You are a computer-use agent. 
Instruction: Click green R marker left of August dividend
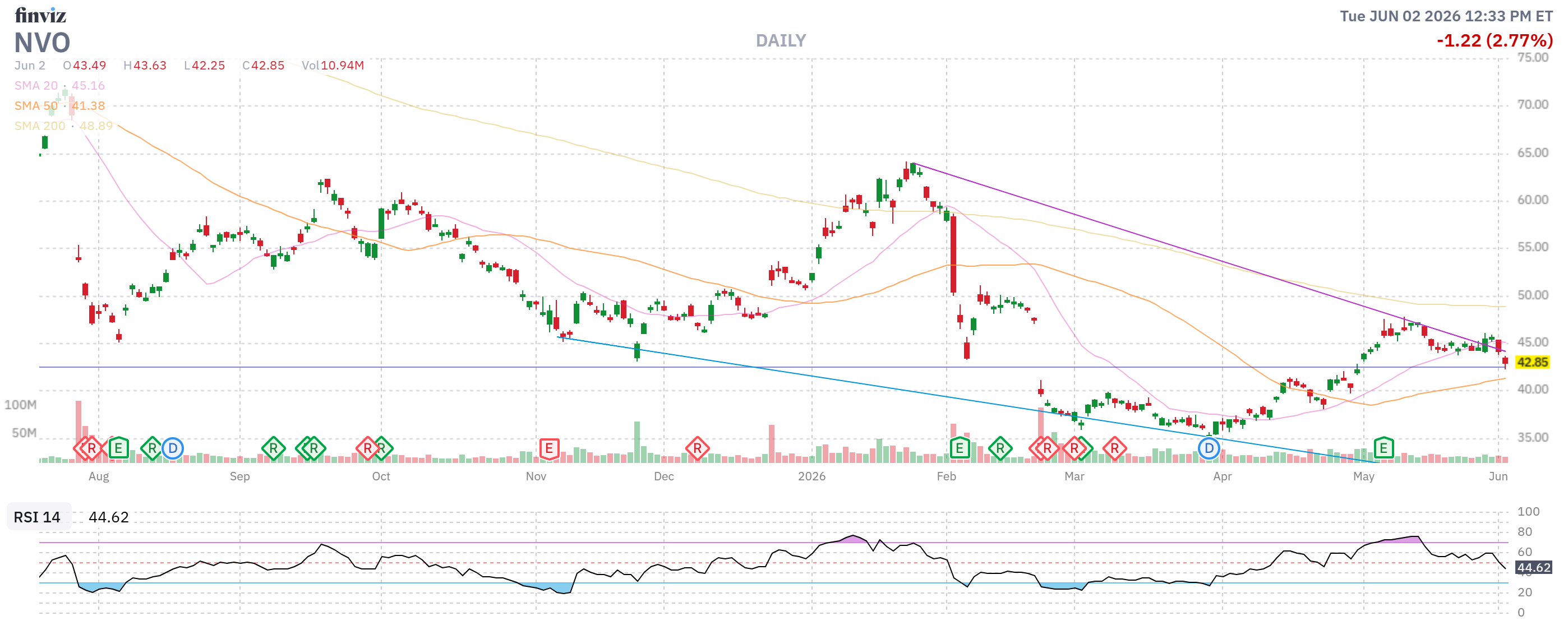[x=151, y=449]
